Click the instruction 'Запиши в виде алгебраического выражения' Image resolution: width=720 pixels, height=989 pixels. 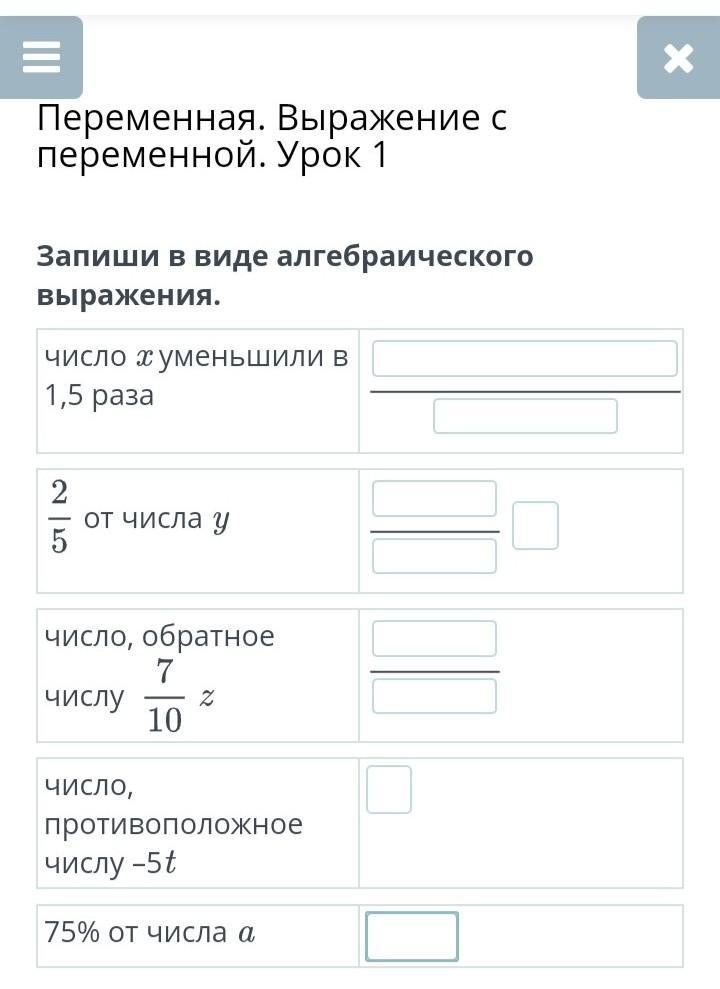click(x=285, y=276)
